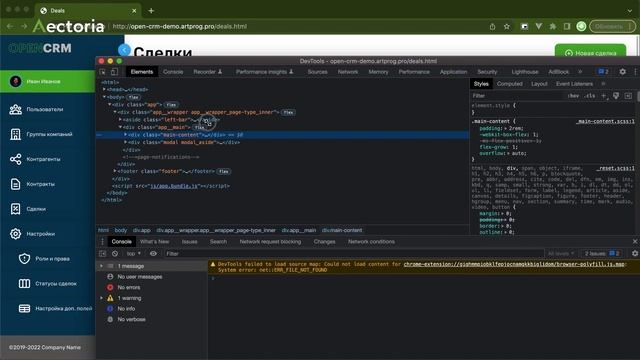Switch to the Sources tab

[318, 72]
